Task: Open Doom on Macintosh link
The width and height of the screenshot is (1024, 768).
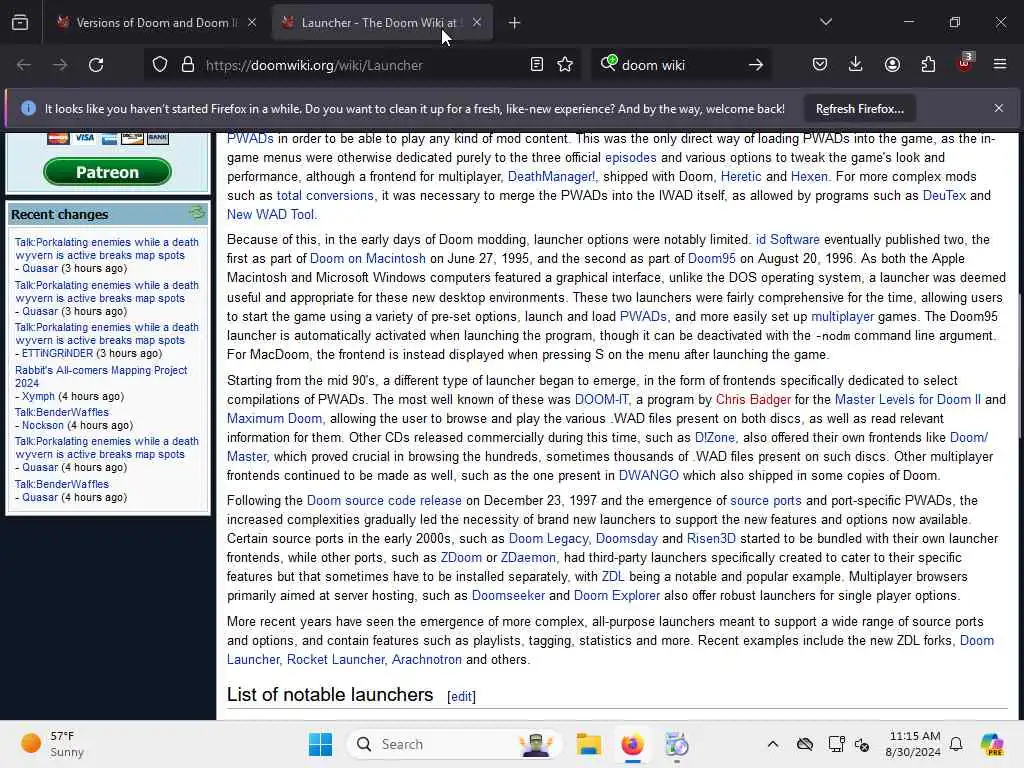Action: [368, 259]
